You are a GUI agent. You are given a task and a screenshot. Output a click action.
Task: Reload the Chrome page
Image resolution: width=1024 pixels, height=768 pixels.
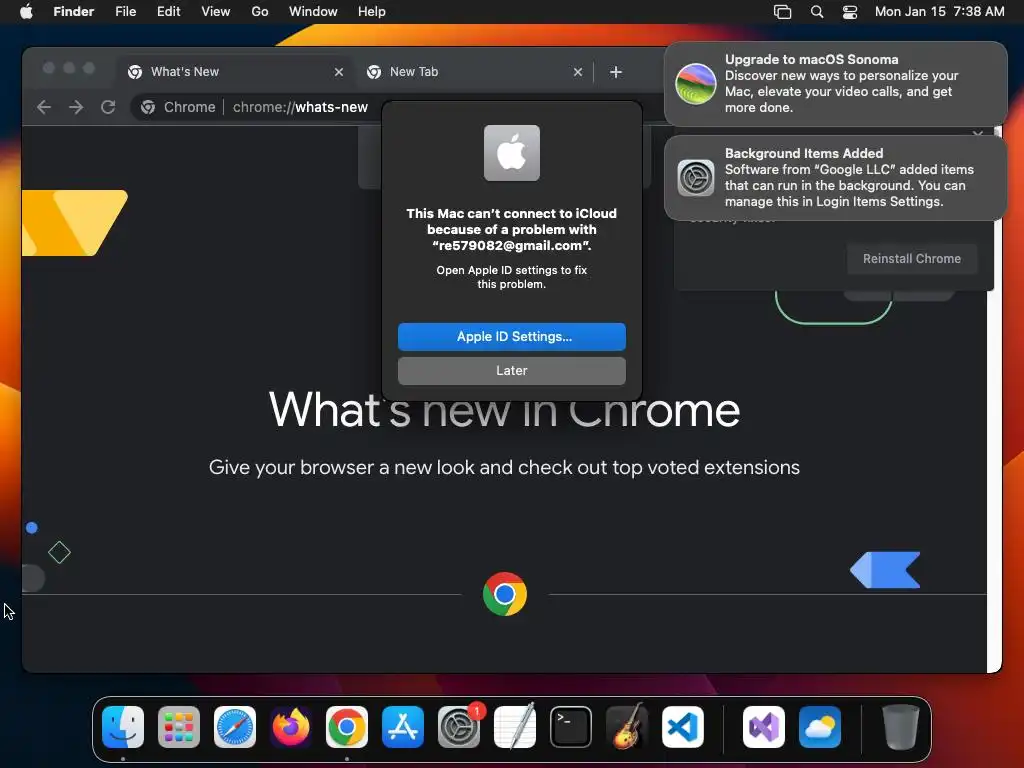pos(108,107)
